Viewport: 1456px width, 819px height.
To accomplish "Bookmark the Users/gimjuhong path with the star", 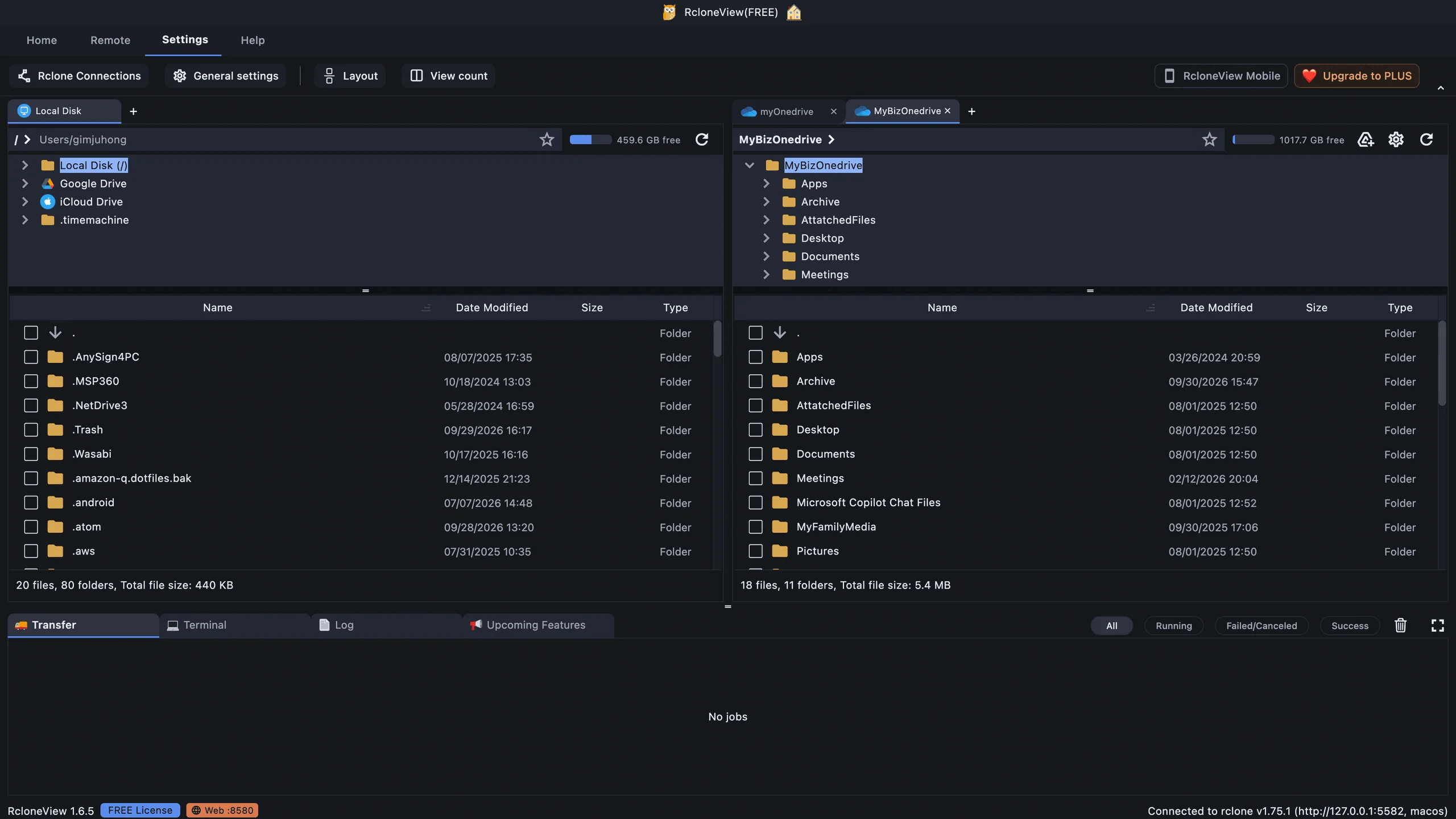I will point(547,139).
